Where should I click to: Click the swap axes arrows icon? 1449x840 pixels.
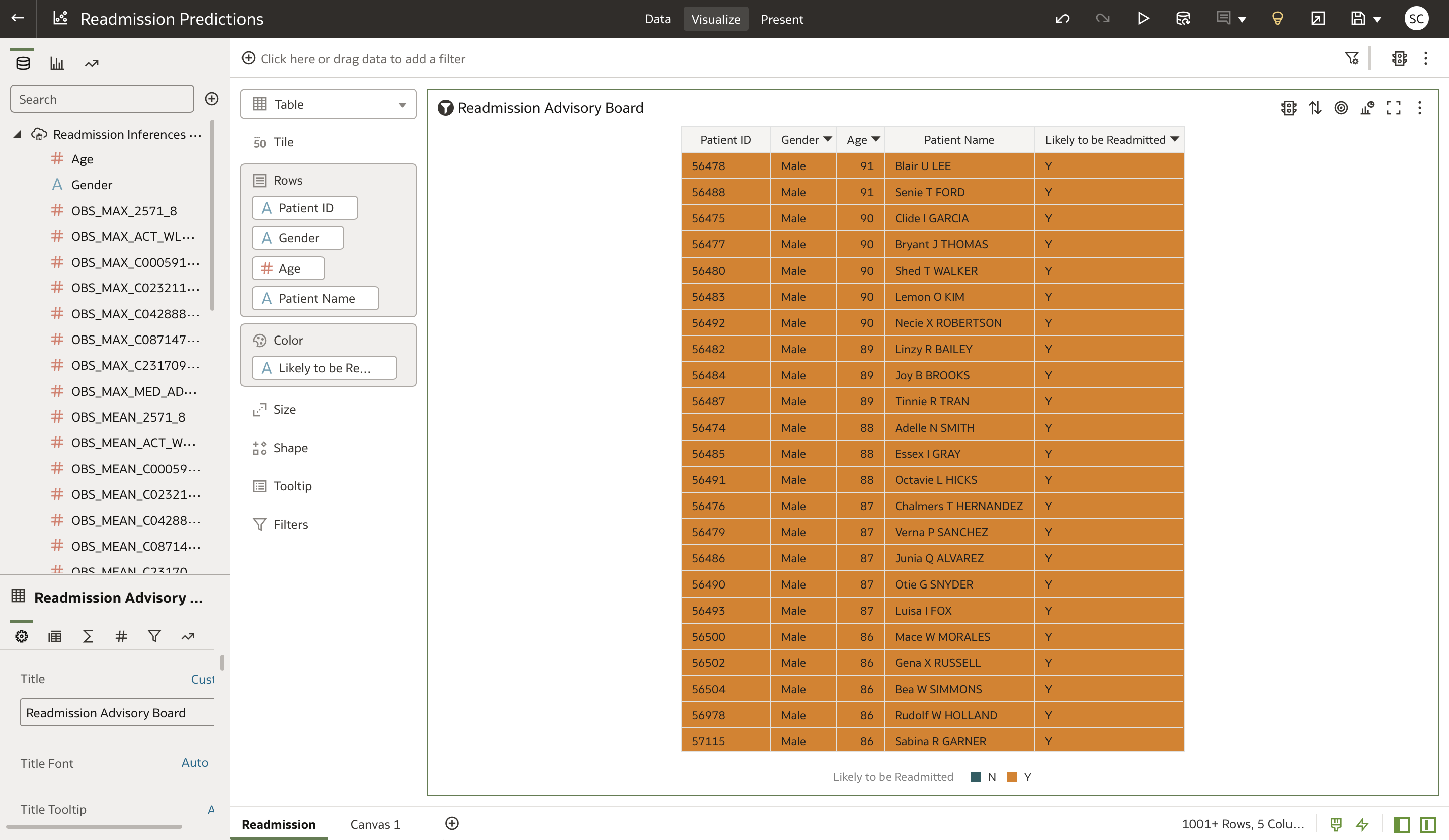(1315, 108)
